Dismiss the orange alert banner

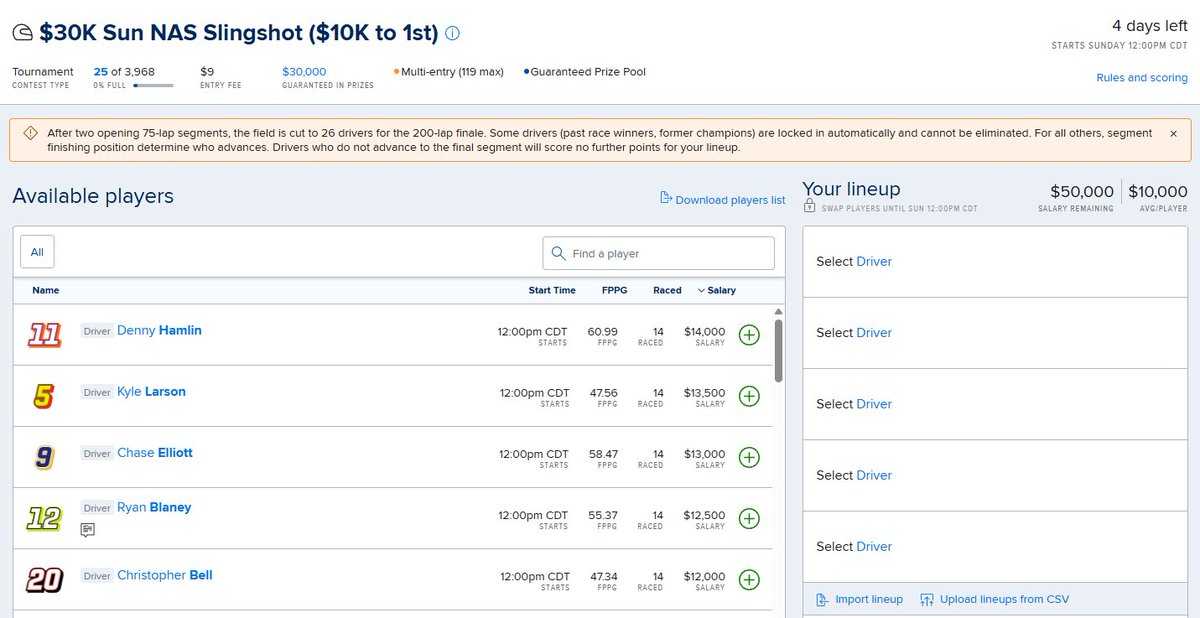click(x=1173, y=133)
